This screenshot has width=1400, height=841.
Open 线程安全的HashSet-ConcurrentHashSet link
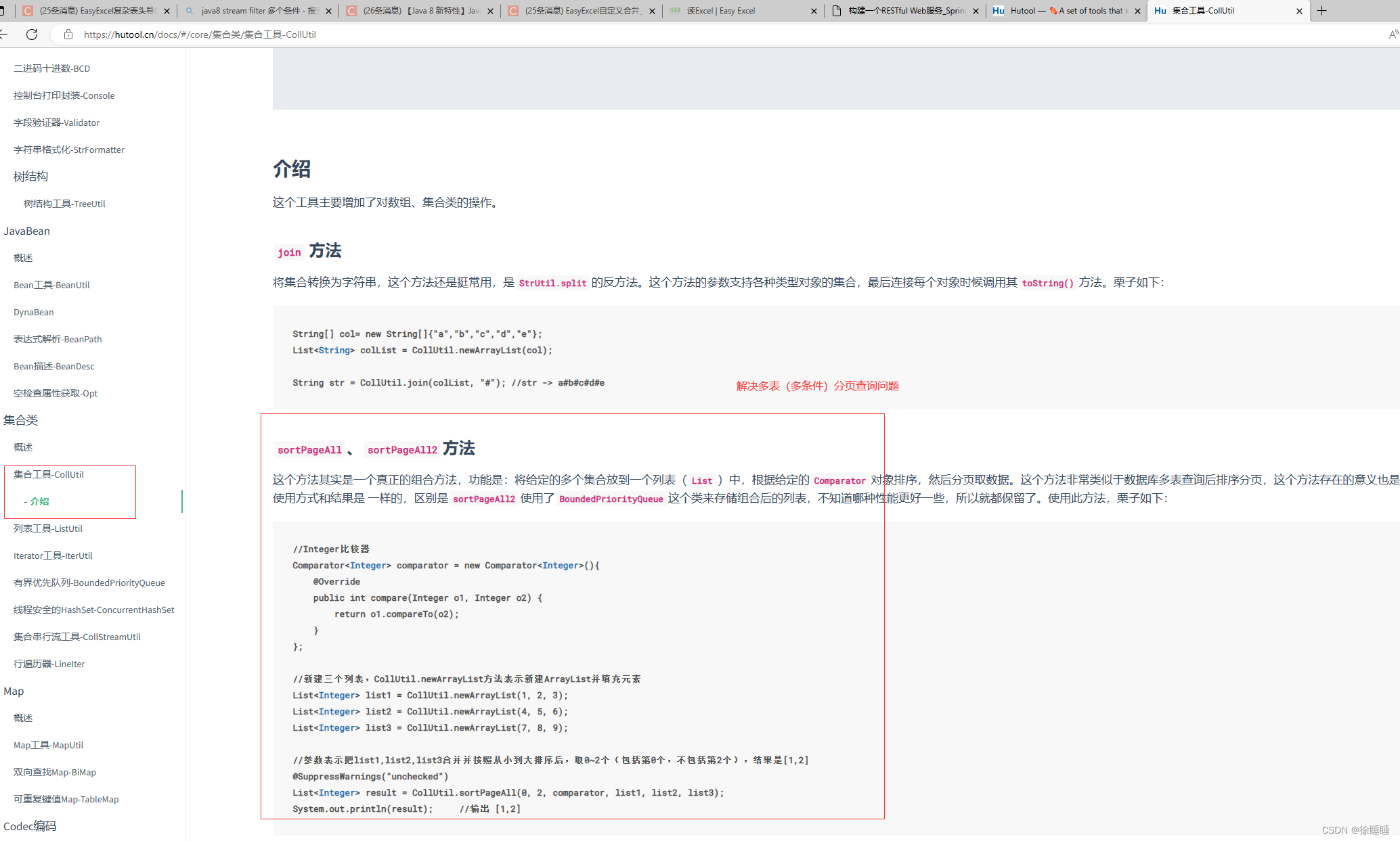click(94, 610)
